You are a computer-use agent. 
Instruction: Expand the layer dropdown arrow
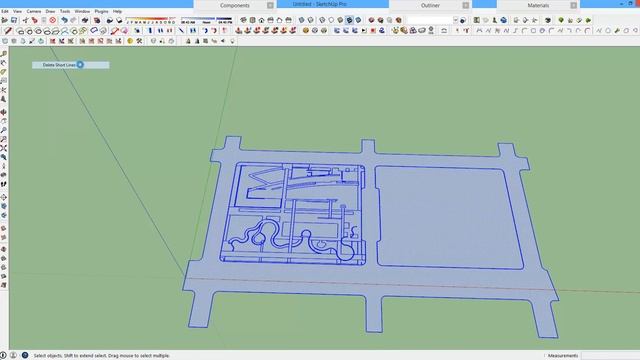tap(456, 20)
